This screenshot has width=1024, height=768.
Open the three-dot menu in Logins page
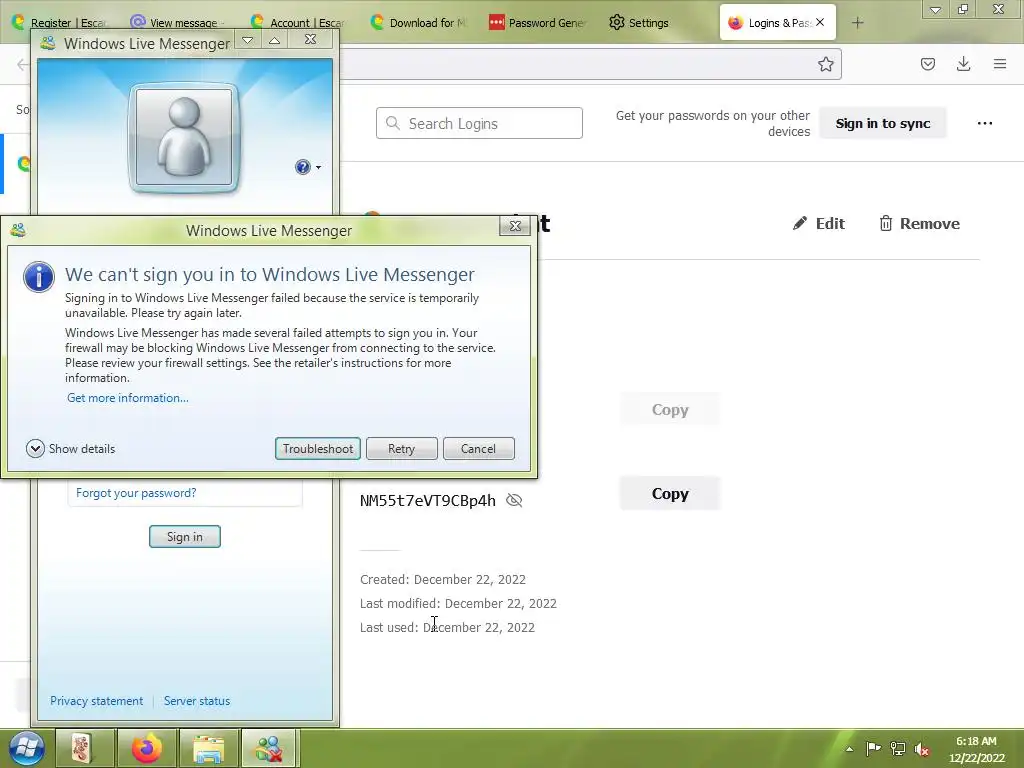point(985,123)
